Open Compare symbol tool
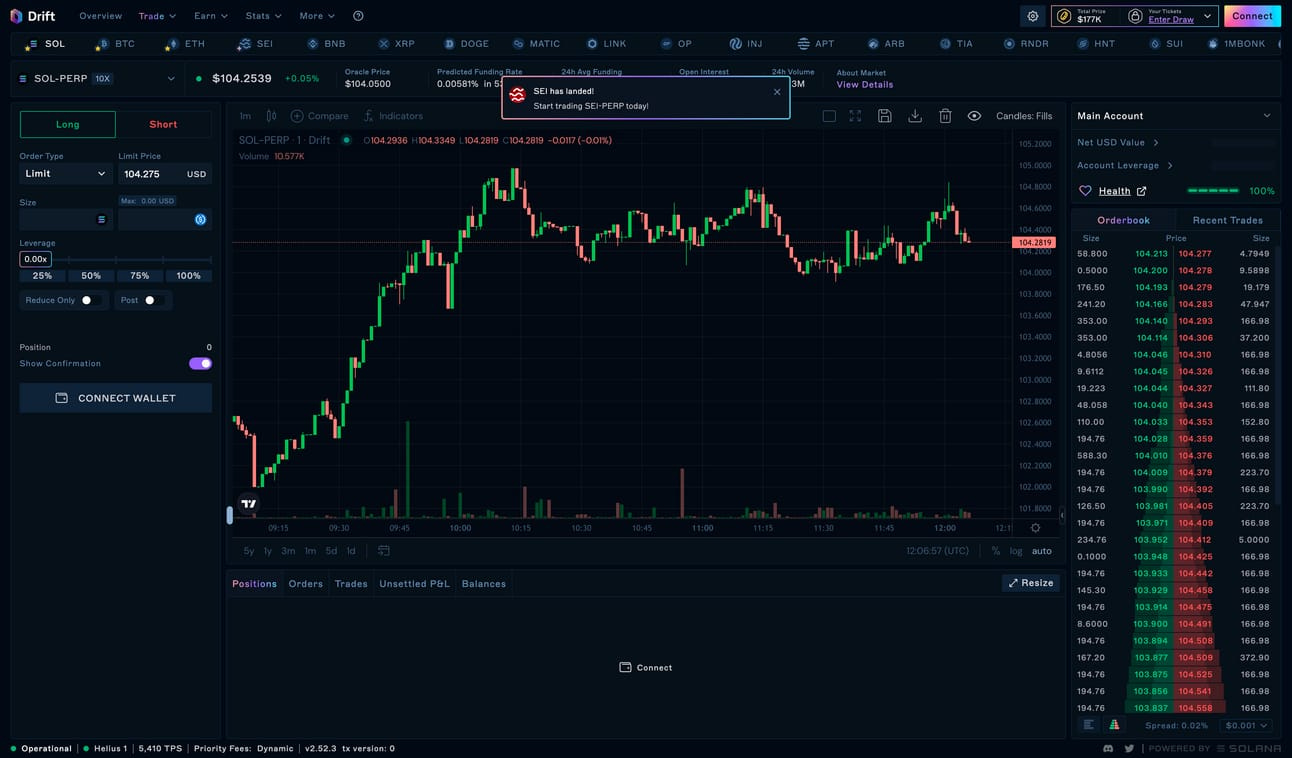 click(x=319, y=116)
